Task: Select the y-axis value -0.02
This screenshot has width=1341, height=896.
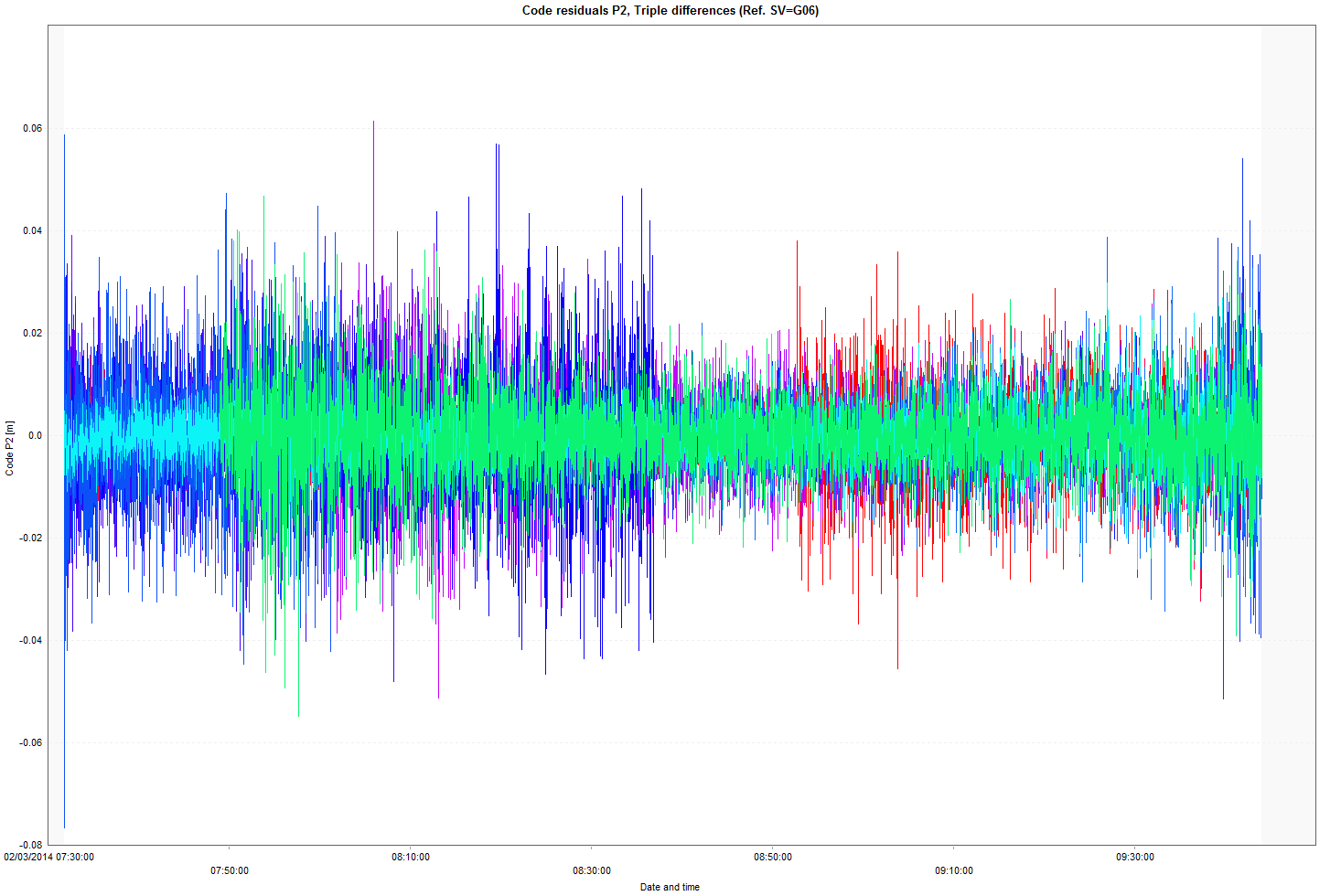Action: click(x=31, y=538)
